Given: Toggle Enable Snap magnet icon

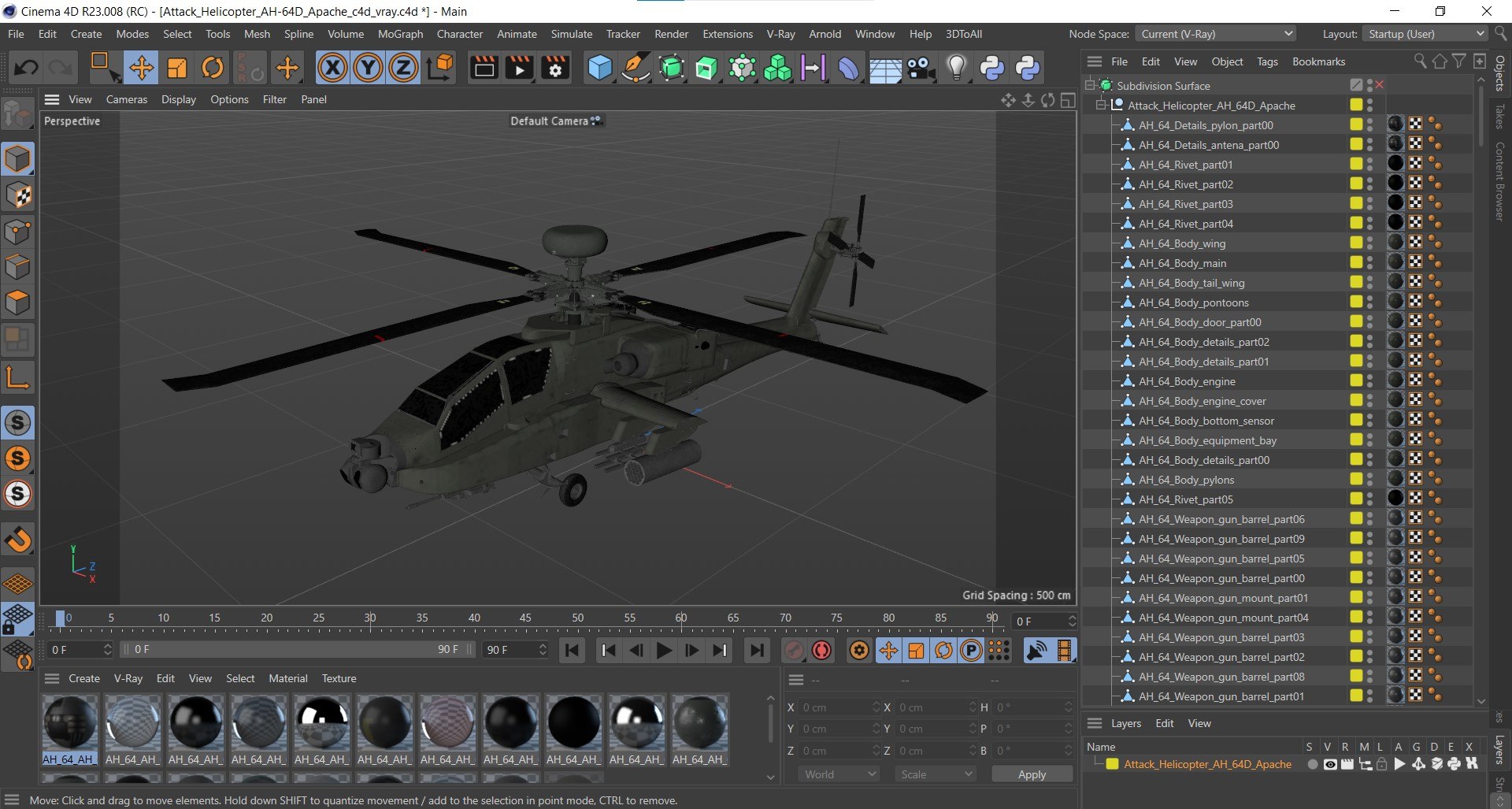Looking at the screenshot, I should 18,540.
